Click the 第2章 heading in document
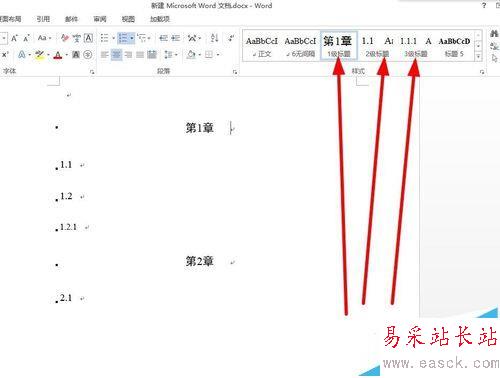This screenshot has width=500, height=378. (x=199, y=261)
